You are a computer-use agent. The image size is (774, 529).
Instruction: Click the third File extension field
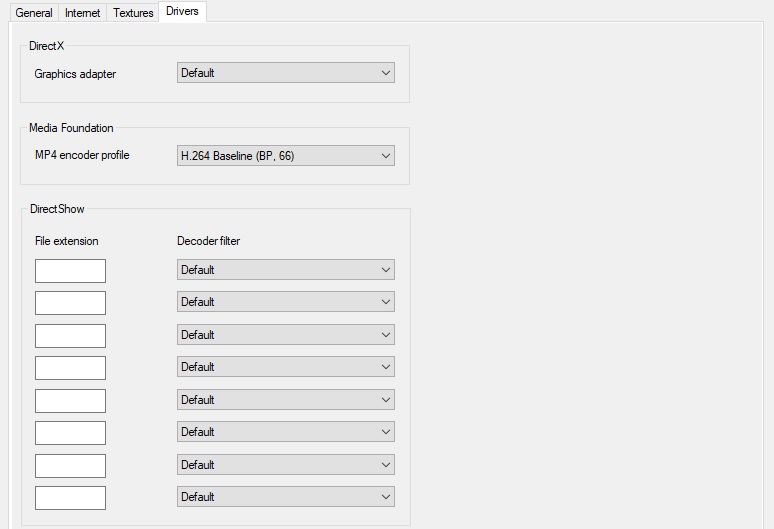point(70,336)
